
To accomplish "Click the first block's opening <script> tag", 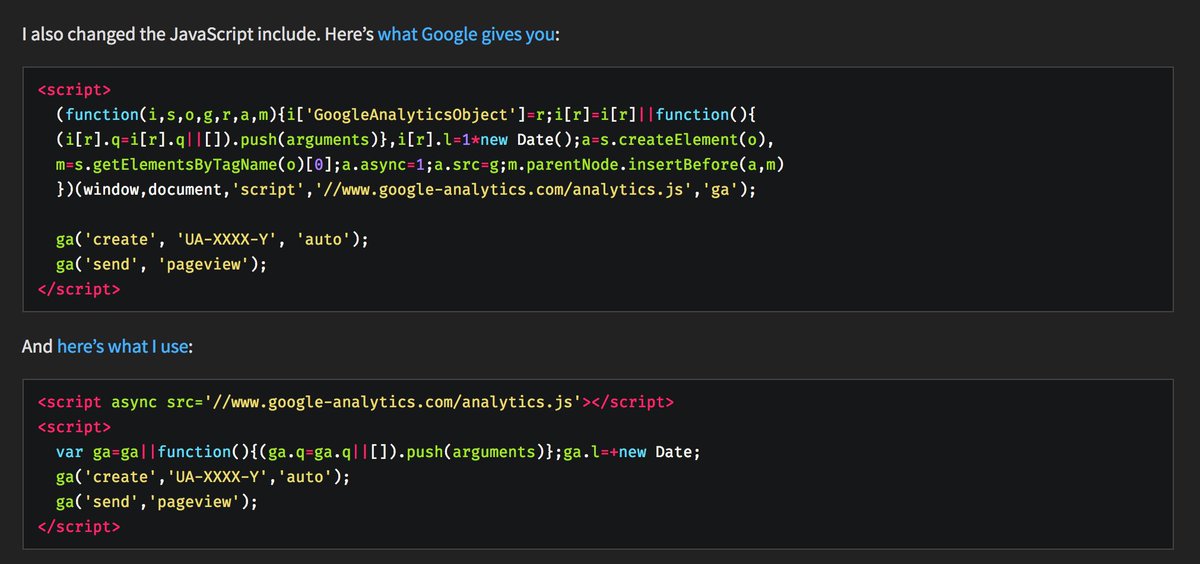I will tap(74, 88).
